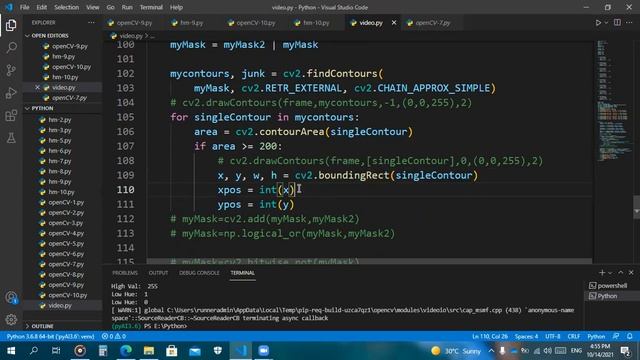Open the Help menu
This screenshot has height=360, width=640.
coord(176,7)
